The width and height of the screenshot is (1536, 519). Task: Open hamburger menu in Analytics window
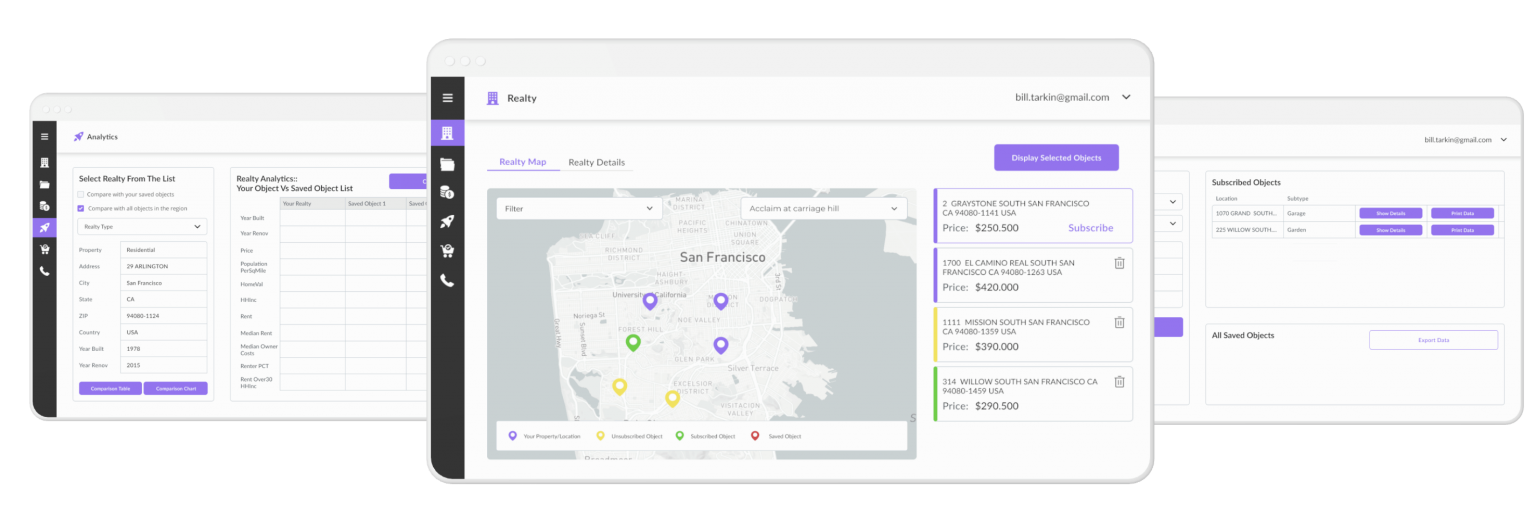click(44, 136)
